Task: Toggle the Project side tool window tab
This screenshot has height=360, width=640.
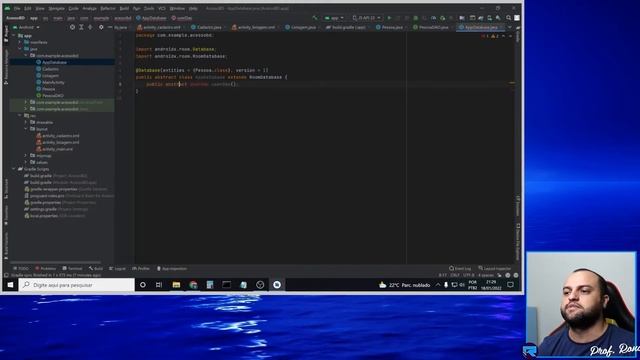Action: pyautogui.click(x=6, y=33)
